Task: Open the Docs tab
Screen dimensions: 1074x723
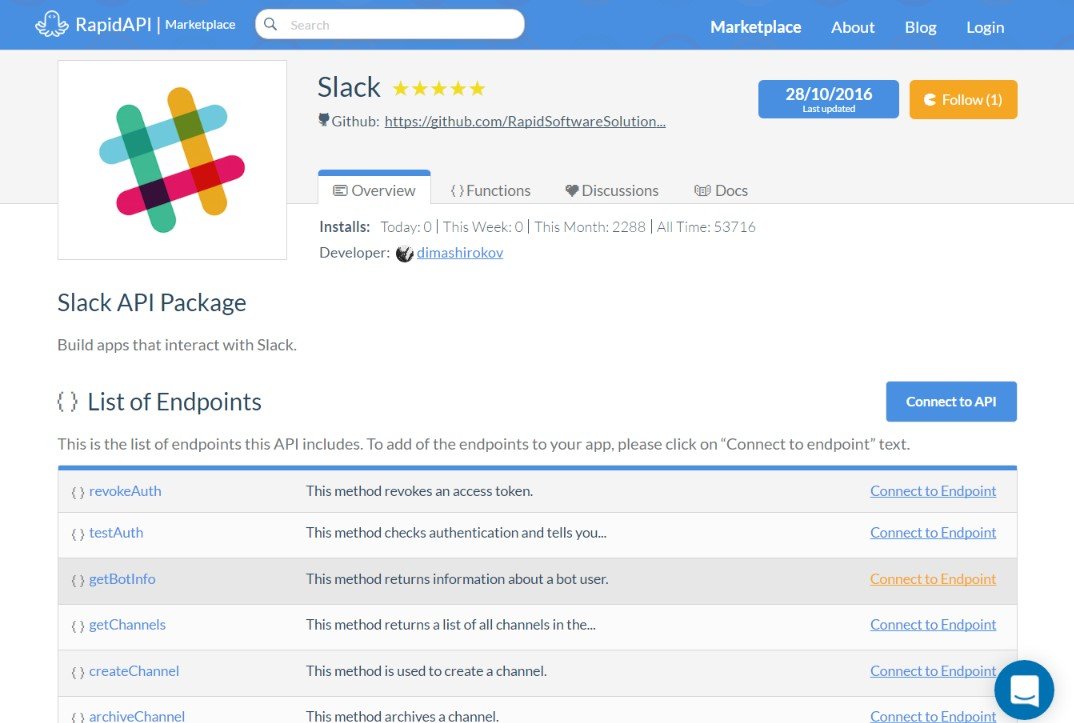Action: click(721, 191)
